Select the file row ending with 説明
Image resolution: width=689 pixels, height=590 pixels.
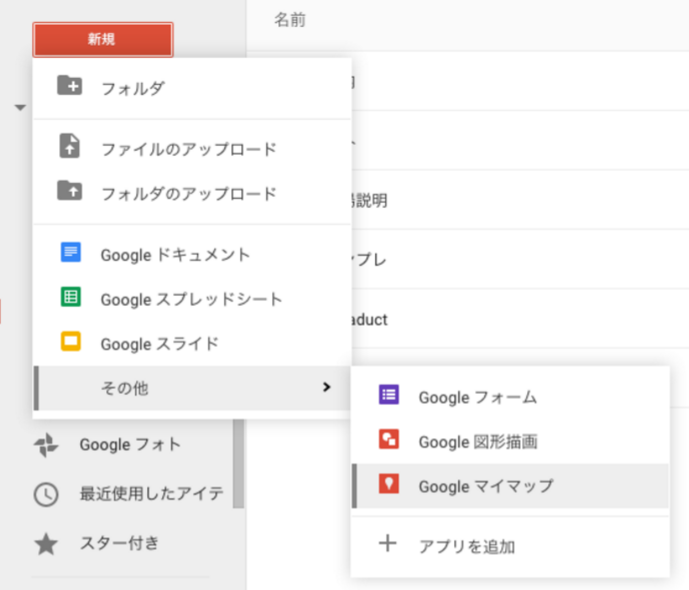pyautogui.click(x=520, y=200)
